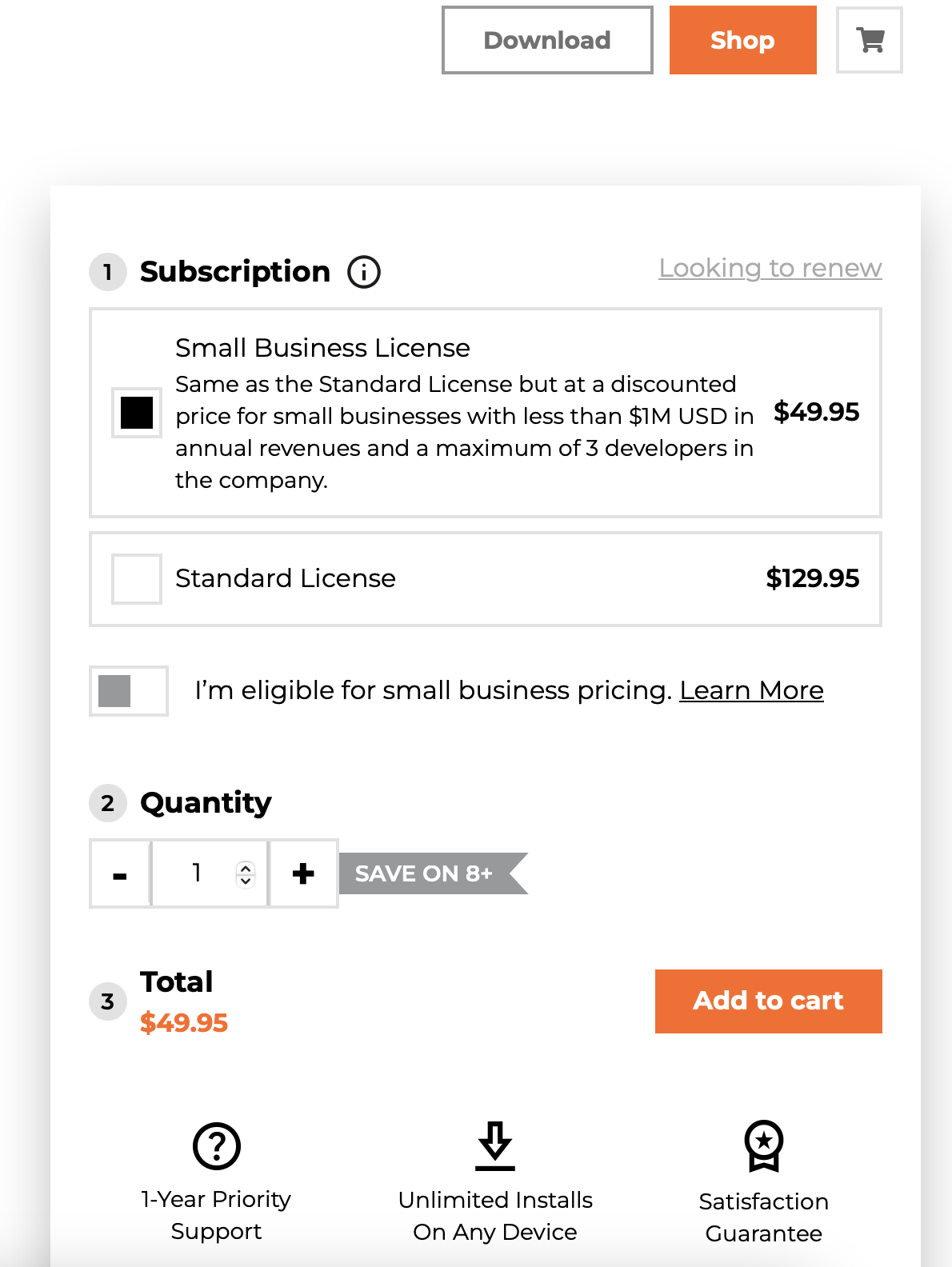Click the Looking to renew link
This screenshot has width=952, height=1267.
pyautogui.click(x=770, y=268)
